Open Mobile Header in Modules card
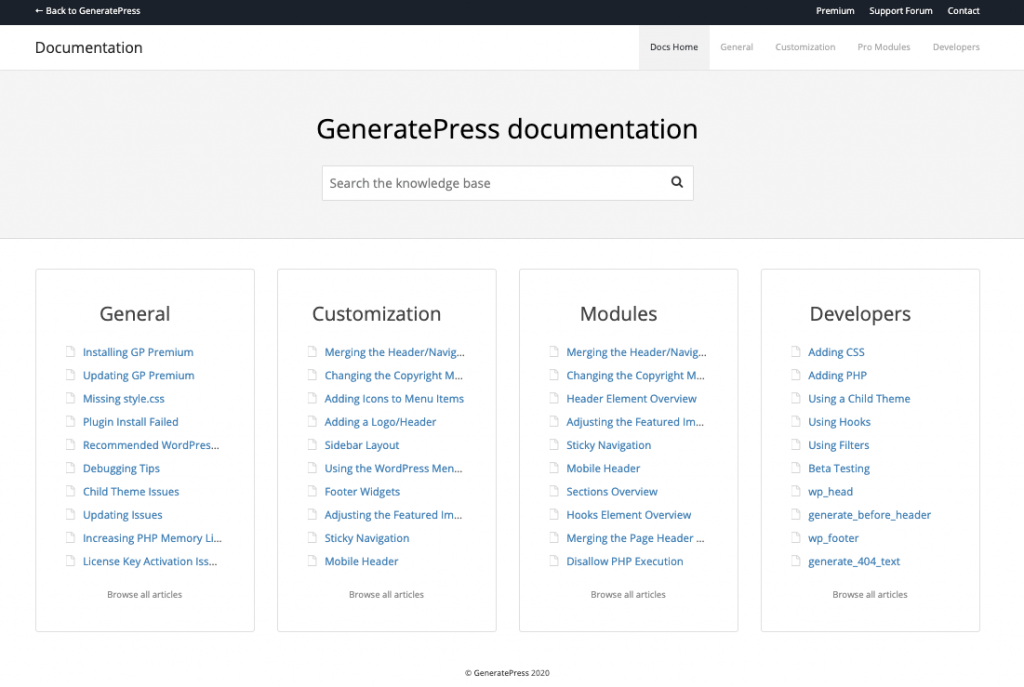1024x687 pixels. point(603,468)
